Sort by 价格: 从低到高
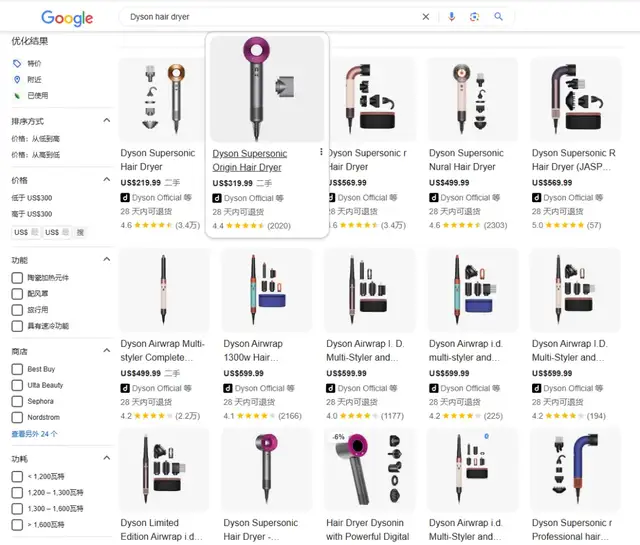 36,139
